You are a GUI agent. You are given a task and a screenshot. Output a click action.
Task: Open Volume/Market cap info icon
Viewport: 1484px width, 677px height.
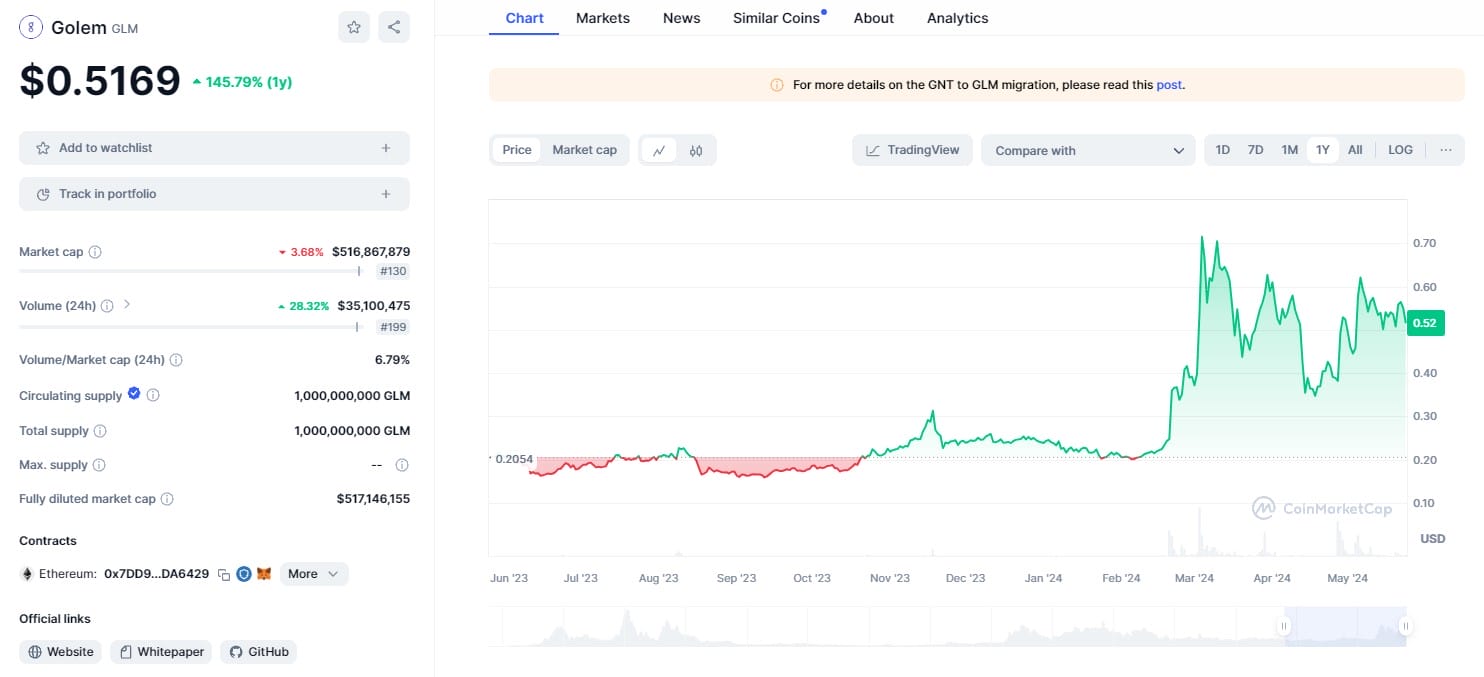click(x=176, y=360)
